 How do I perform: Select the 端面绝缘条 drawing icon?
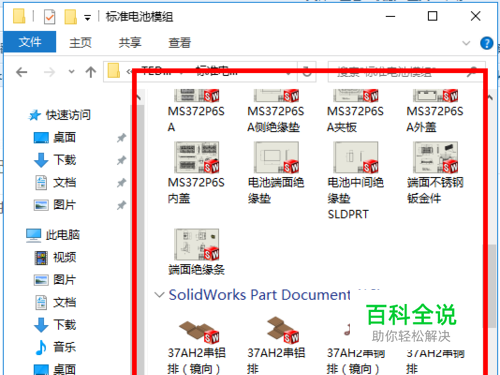tap(197, 244)
